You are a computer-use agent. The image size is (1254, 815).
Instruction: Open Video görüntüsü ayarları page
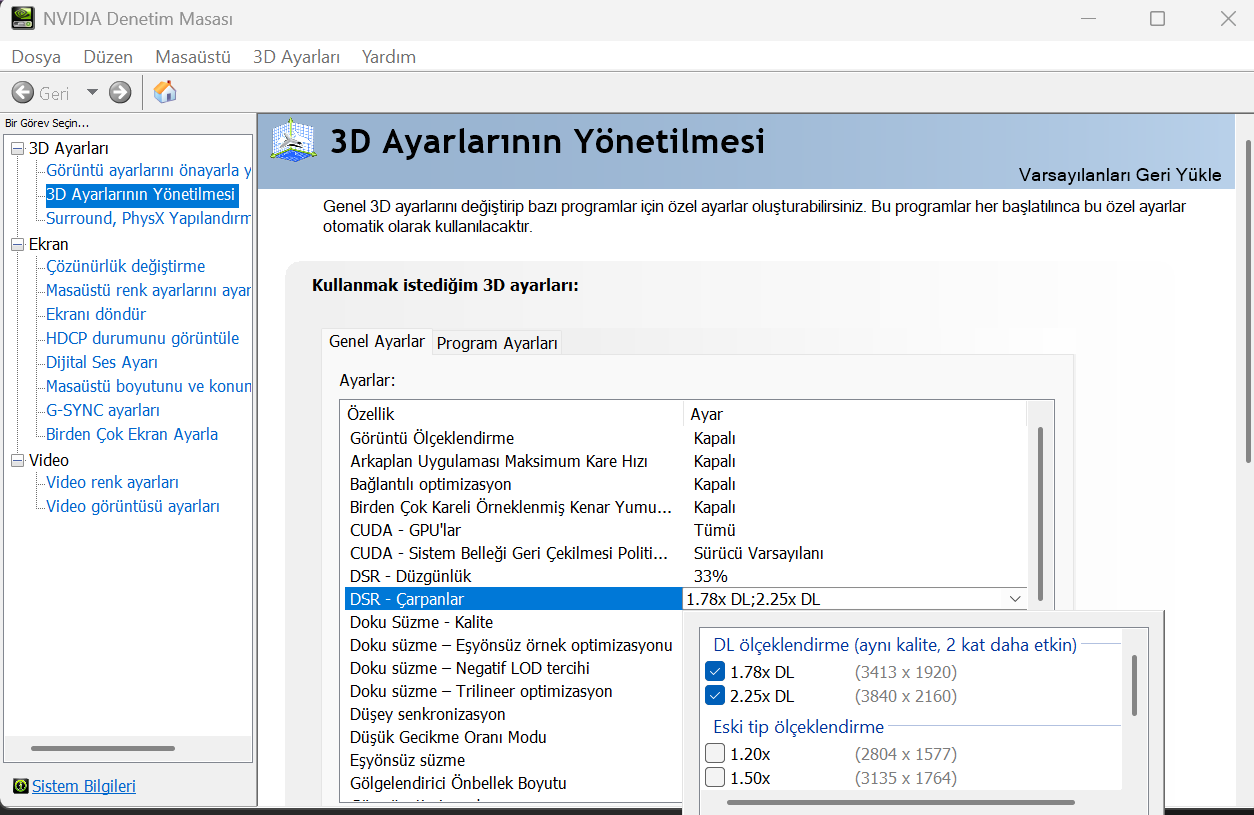pyautogui.click(x=133, y=506)
